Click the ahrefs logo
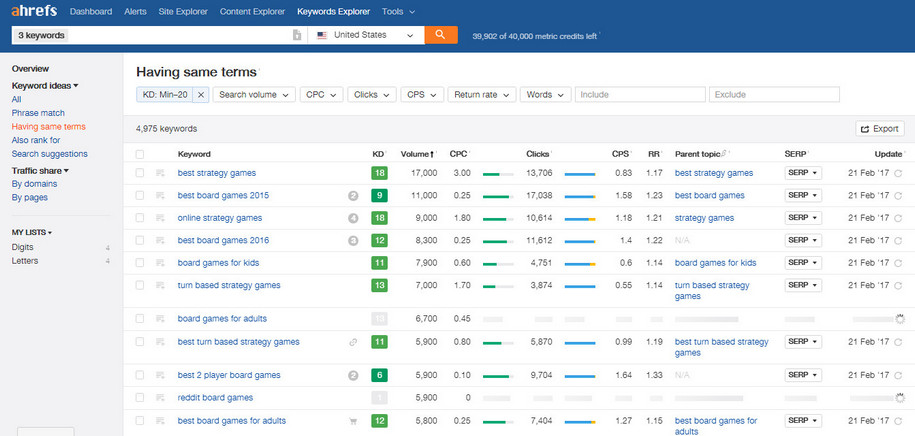 pos(34,11)
